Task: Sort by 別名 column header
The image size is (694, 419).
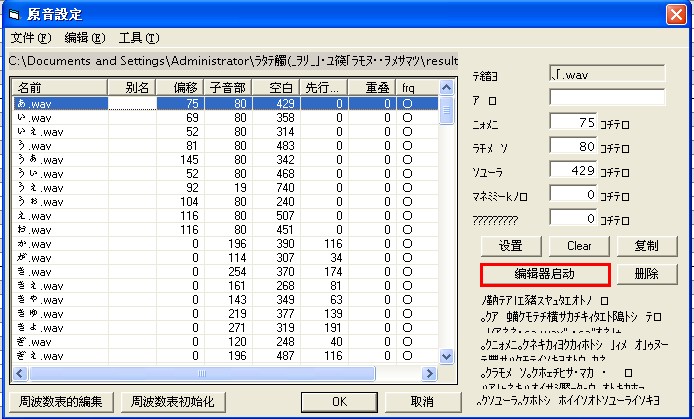Action: pyautogui.click(x=132, y=88)
